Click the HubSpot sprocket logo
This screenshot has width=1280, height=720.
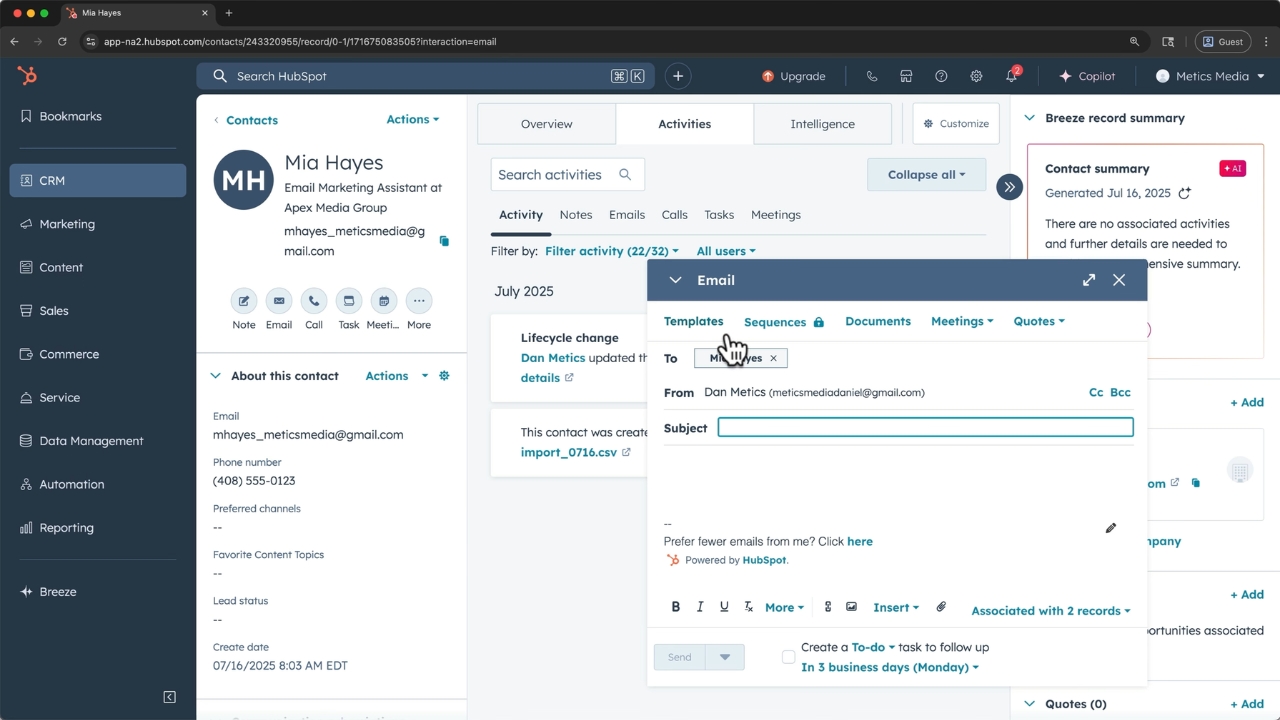27,76
